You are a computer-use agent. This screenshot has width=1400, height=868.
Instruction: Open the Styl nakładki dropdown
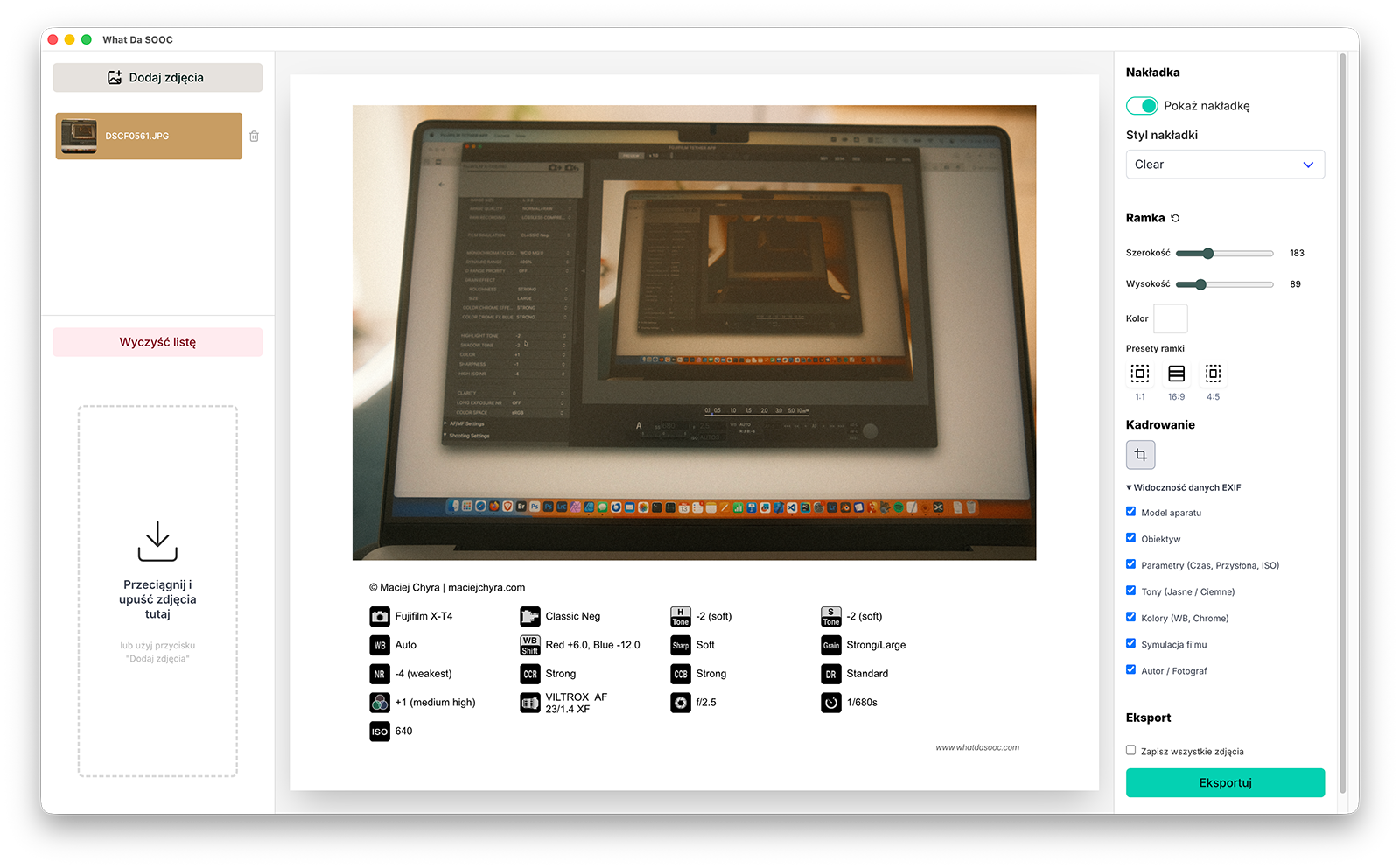pos(1224,164)
